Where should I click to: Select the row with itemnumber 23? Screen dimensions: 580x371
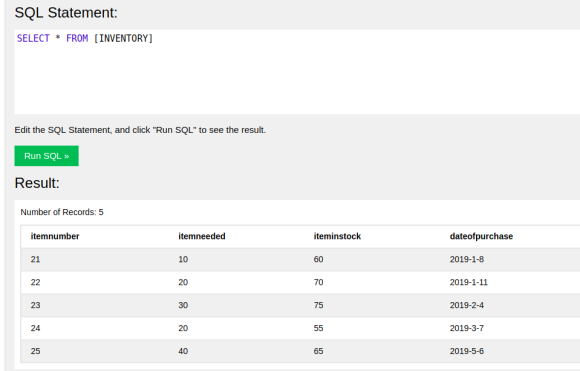300,305
